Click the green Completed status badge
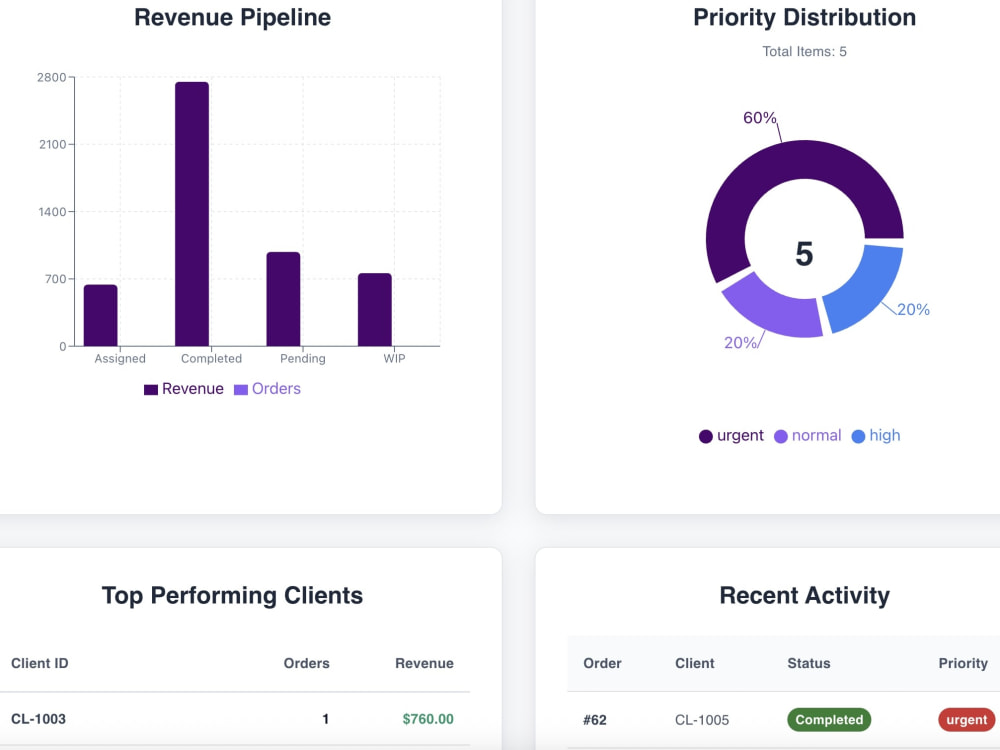 (829, 719)
